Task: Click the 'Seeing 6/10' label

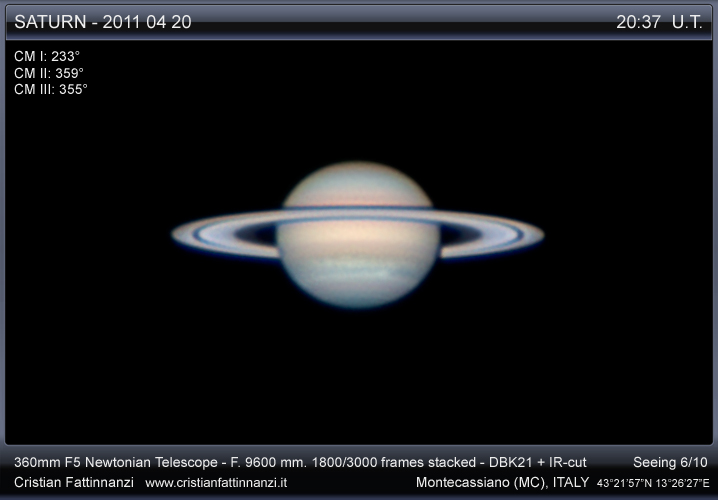Action: click(x=670, y=462)
